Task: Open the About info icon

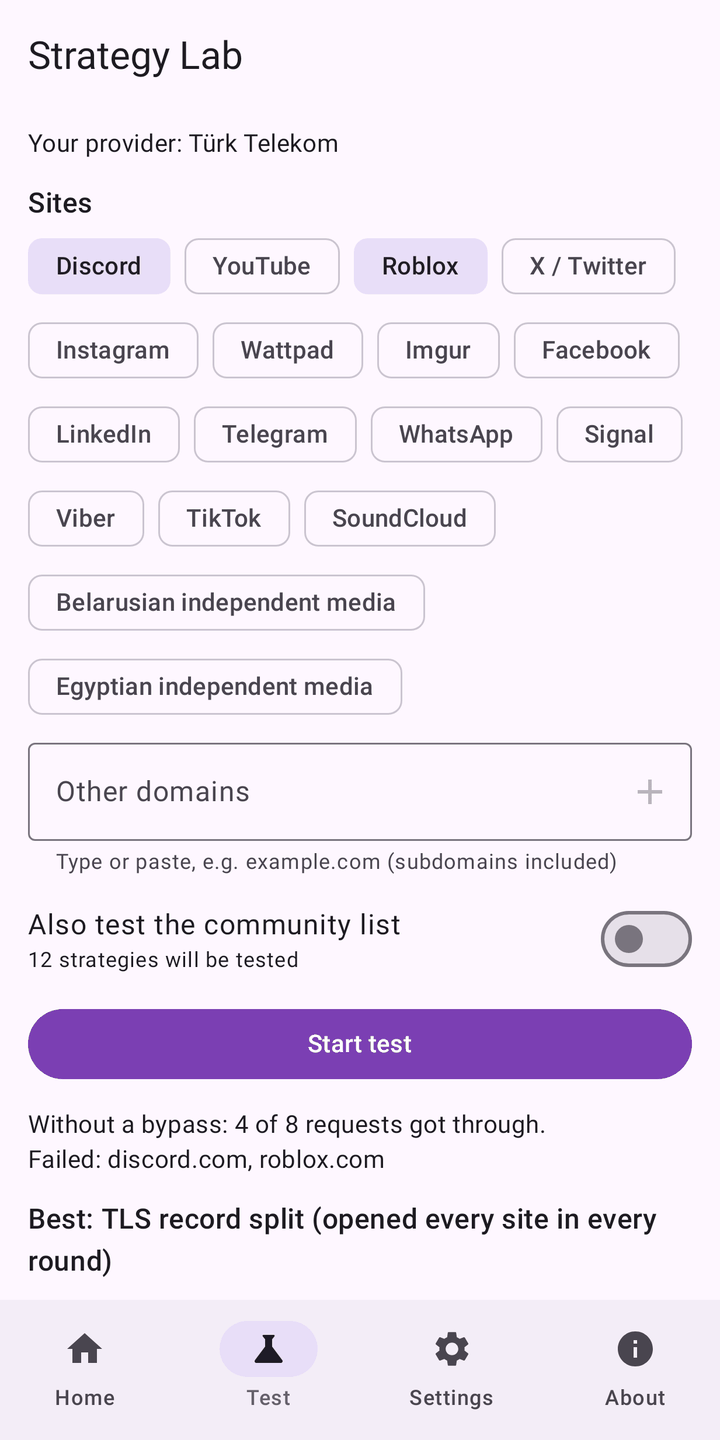Action: [635, 1349]
